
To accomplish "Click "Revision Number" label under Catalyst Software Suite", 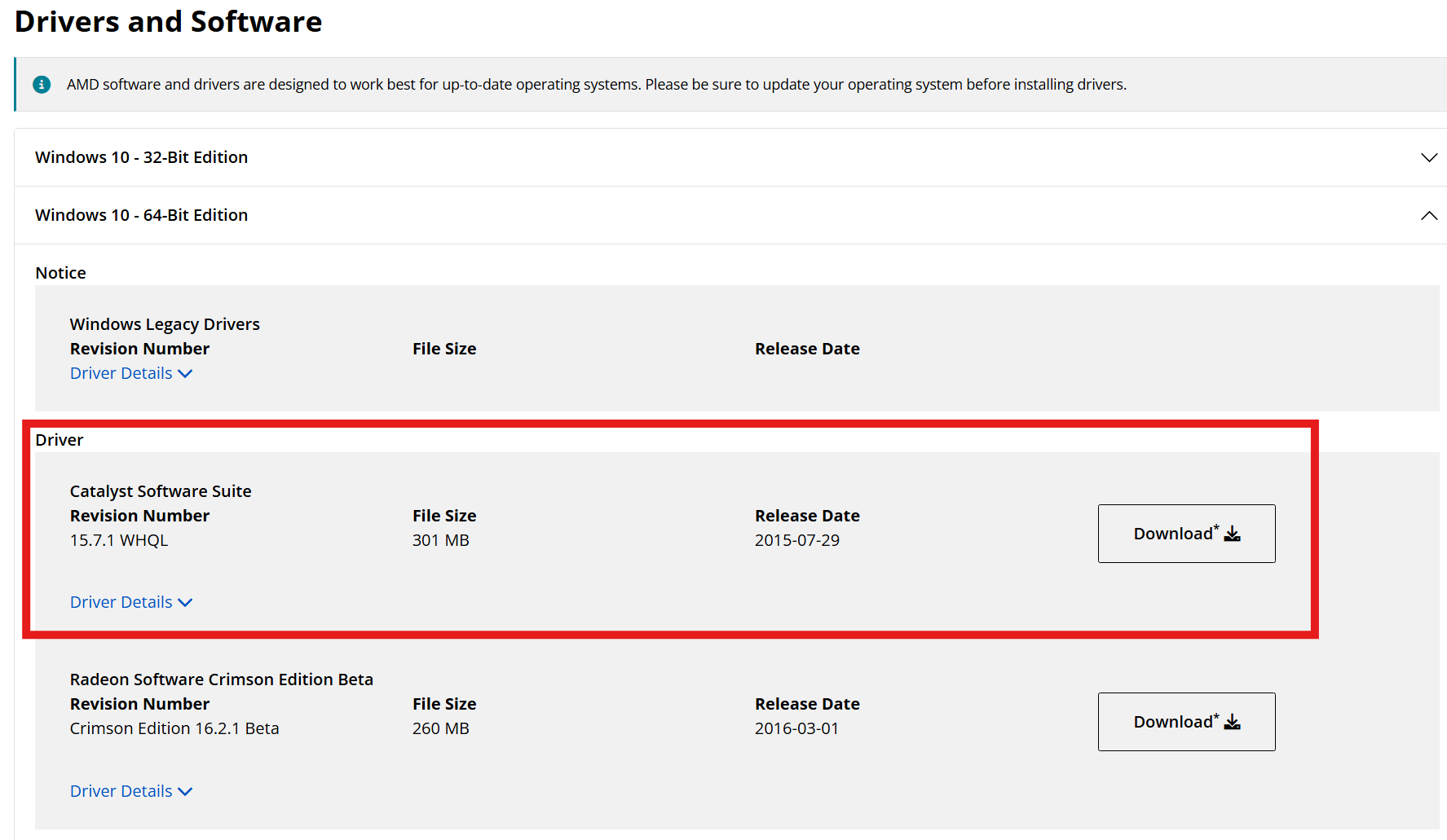I will (139, 516).
